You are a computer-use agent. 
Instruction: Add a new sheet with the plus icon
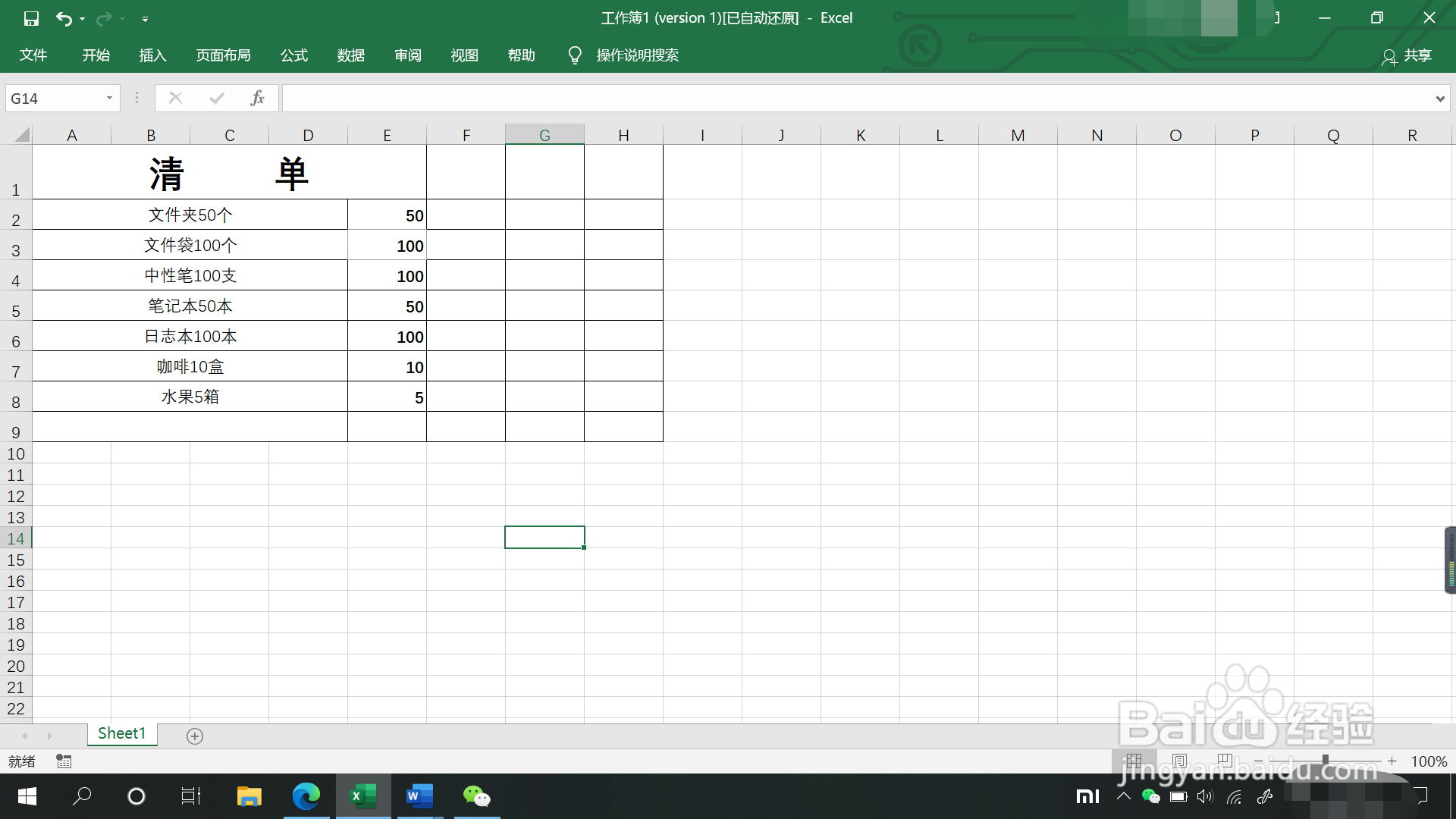tap(195, 736)
